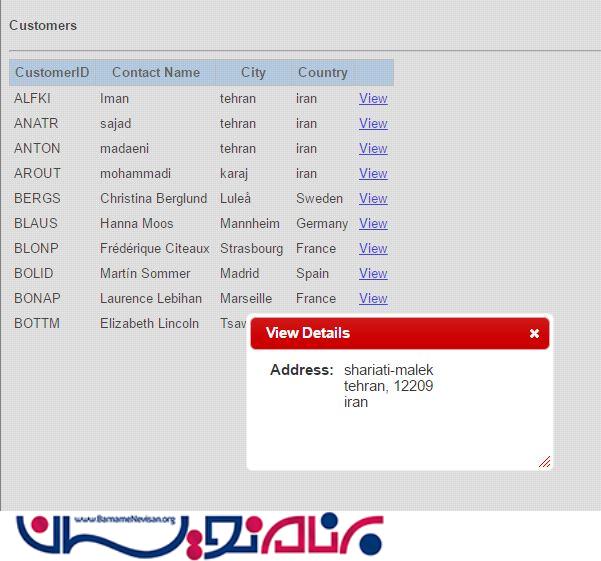Click the shariati-malek address text
Viewport: 601px width, 561px height.
coord(388,370)
